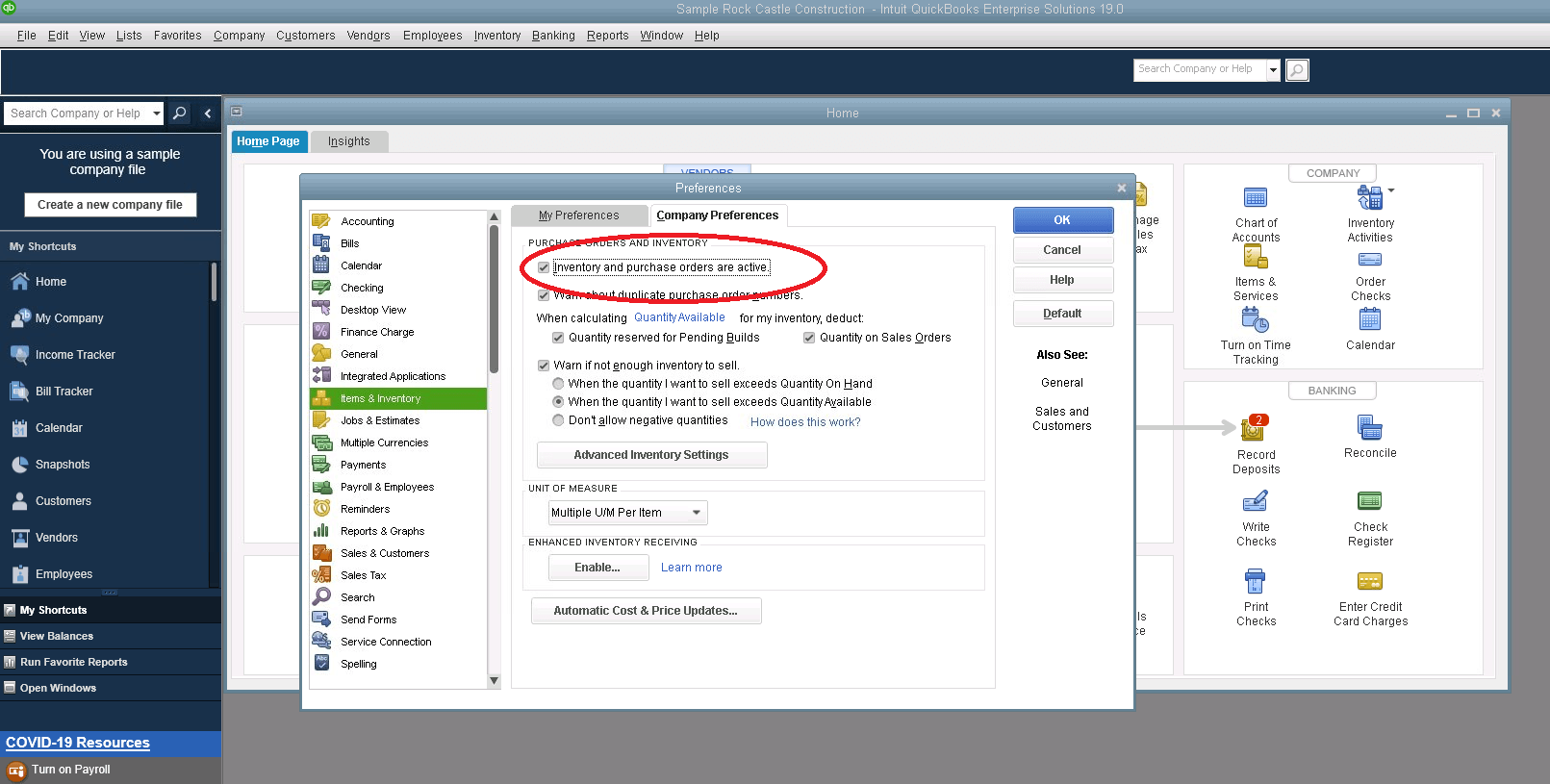Toggle Inventory and purchase orders are active checkbox
This screenshot has width=1550, height=784.
tap(544, 267)
